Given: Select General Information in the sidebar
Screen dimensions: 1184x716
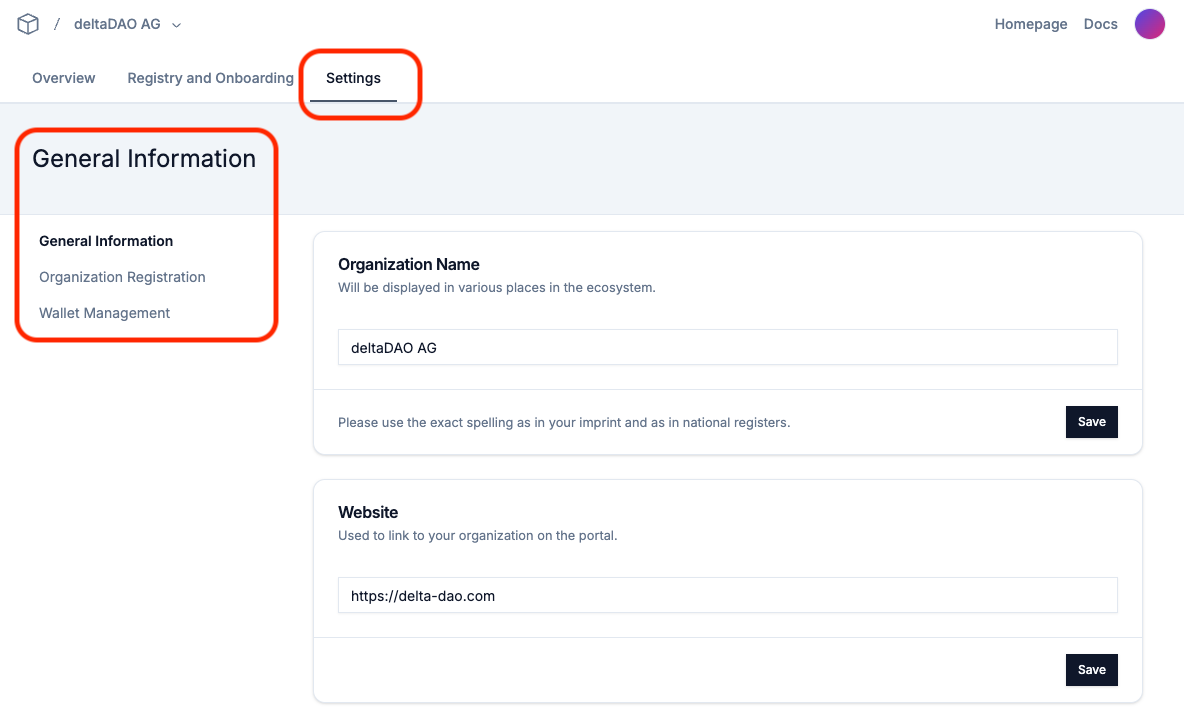Looking at the screenshot, I should click(x=106, y=241).
